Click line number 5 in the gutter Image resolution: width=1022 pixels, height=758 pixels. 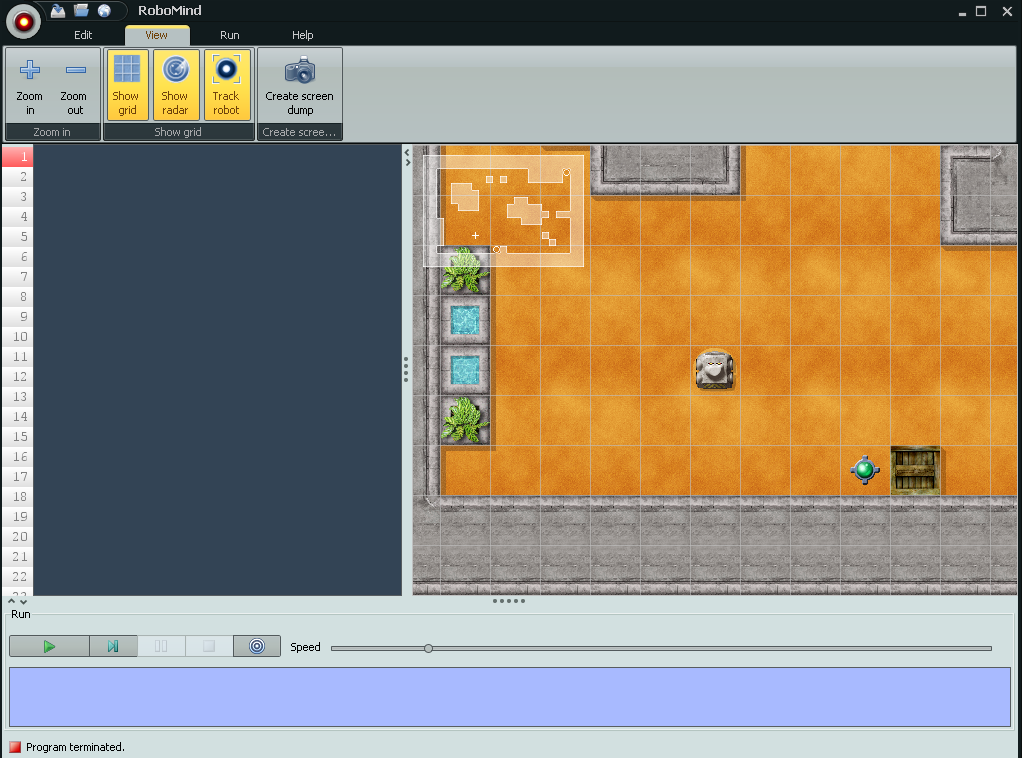pos(18,237)
